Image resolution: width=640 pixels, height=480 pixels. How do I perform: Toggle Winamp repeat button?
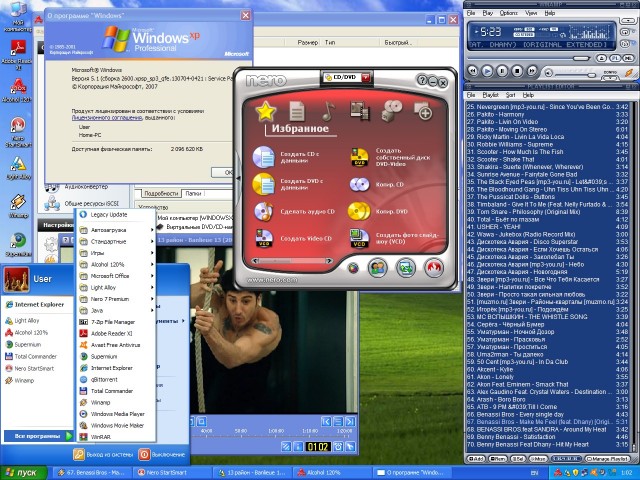pos(625,32)
